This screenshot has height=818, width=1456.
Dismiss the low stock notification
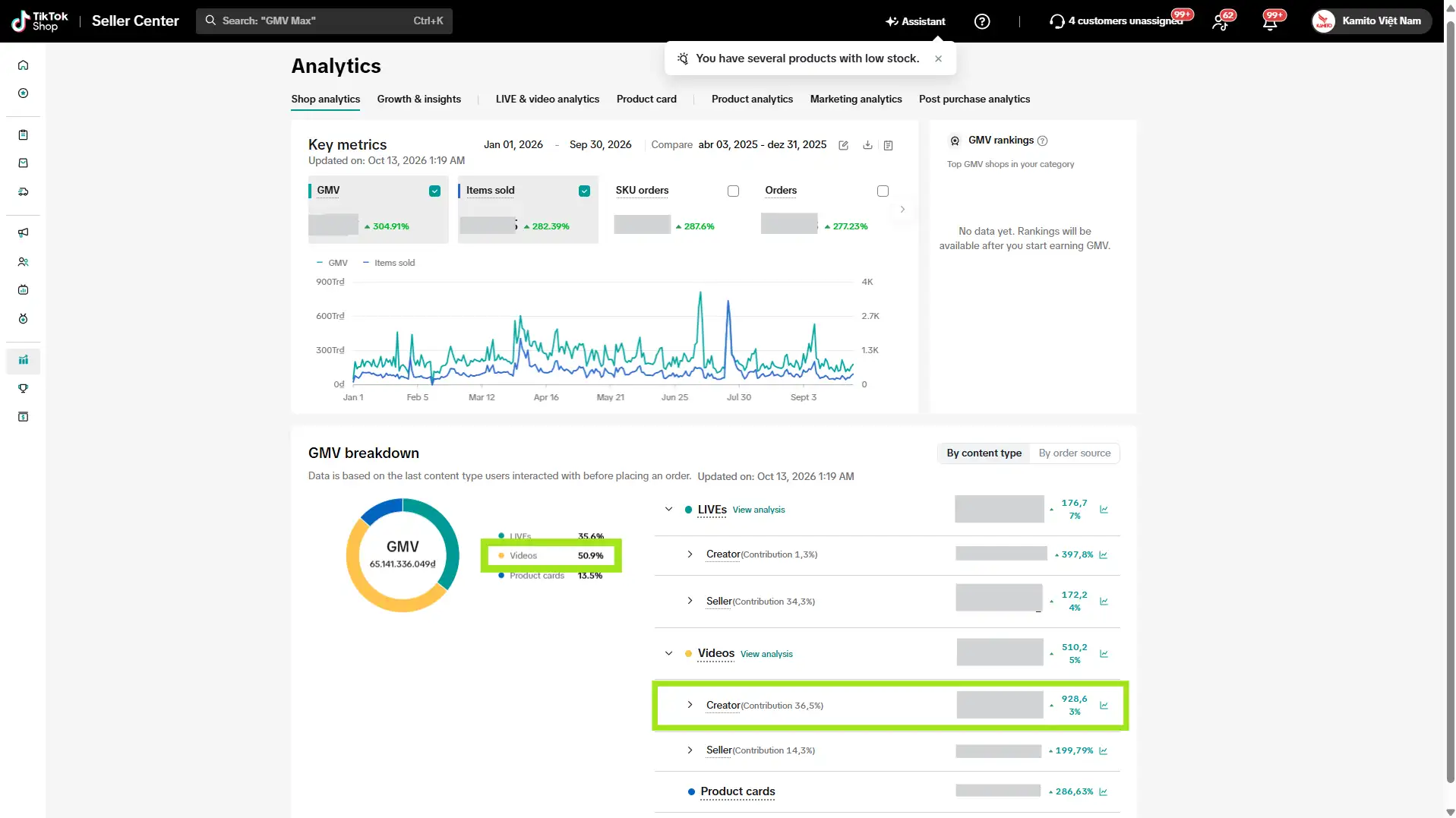pyautogui.click(x=938, y=59)
